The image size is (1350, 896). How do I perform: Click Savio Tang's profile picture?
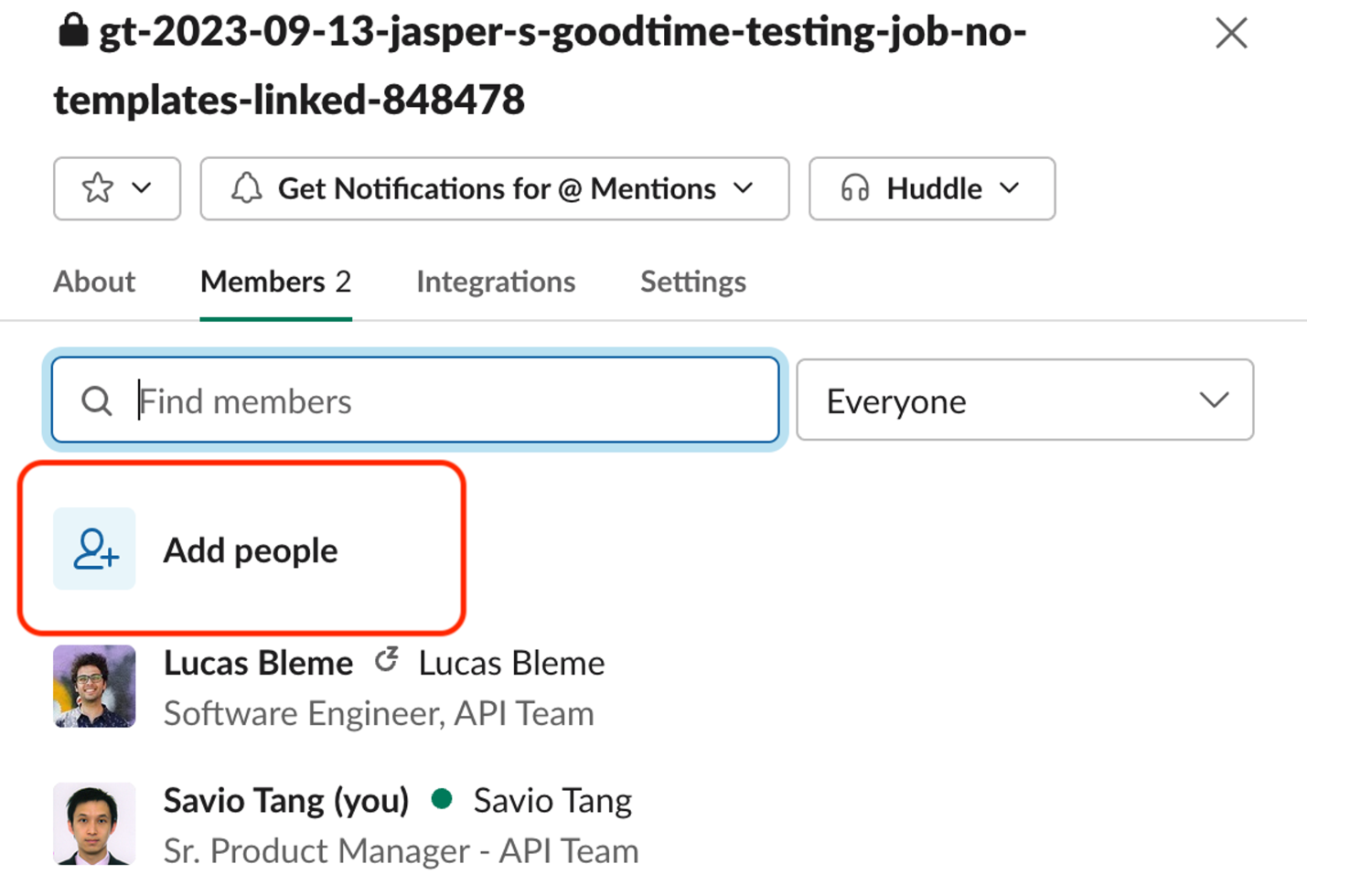(94, 823)
